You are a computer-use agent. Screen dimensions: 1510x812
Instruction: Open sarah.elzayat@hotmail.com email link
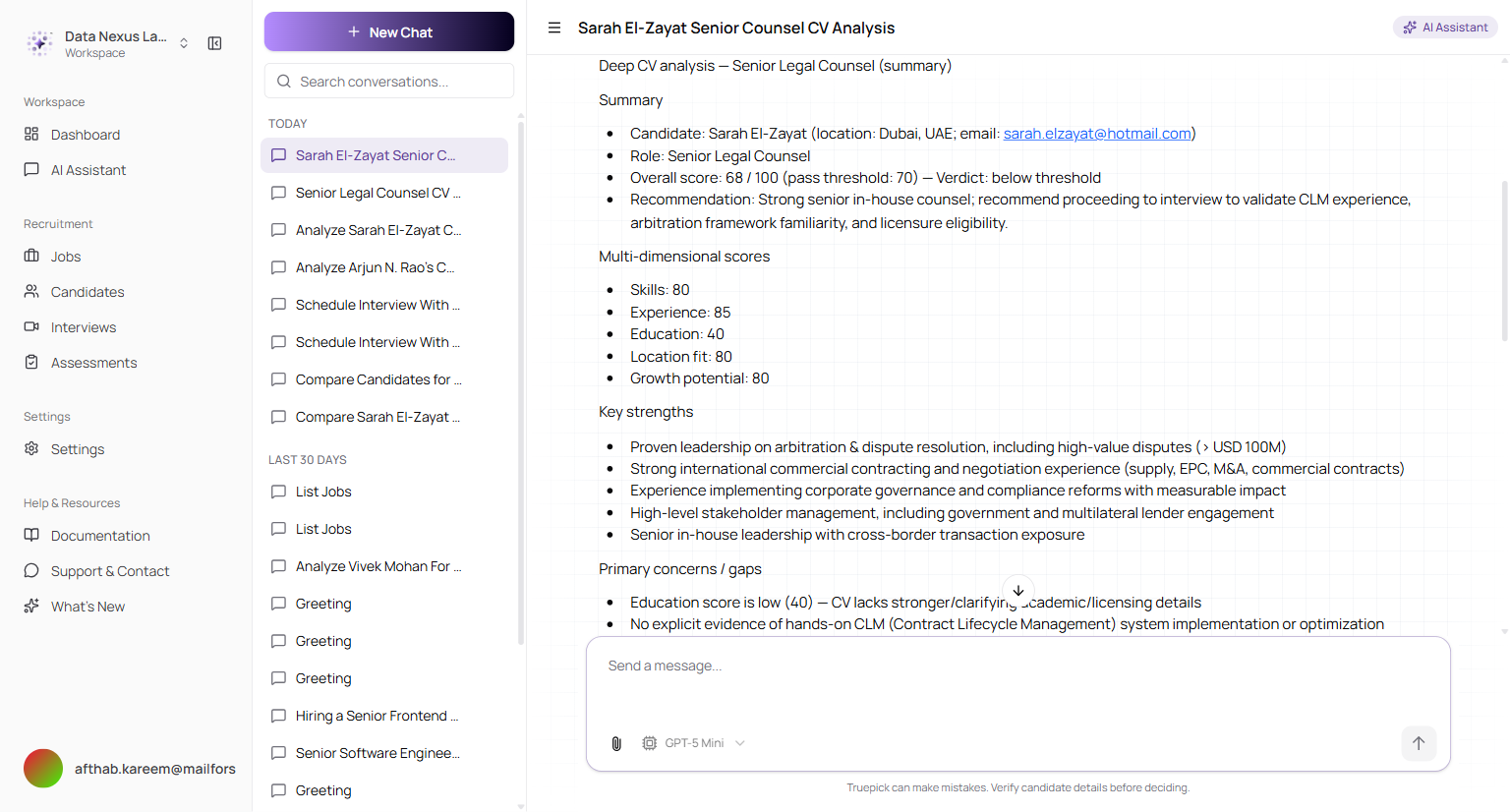[x=1097, y=134]
